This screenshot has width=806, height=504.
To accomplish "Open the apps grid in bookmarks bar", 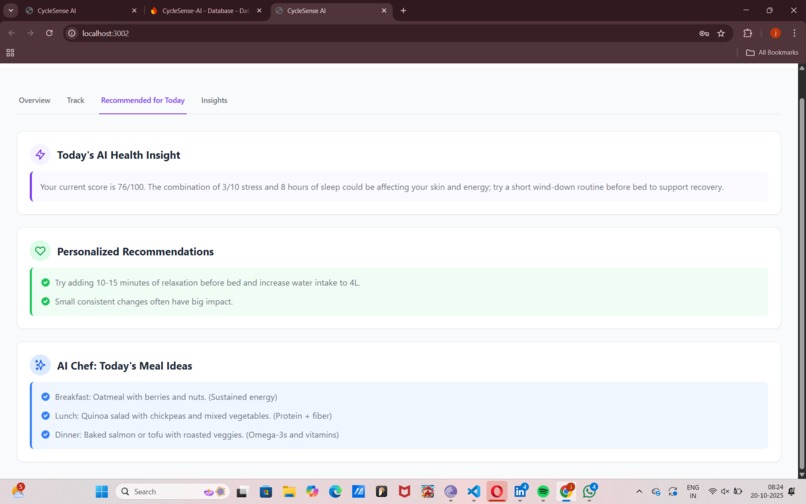I will click(10, 52).
